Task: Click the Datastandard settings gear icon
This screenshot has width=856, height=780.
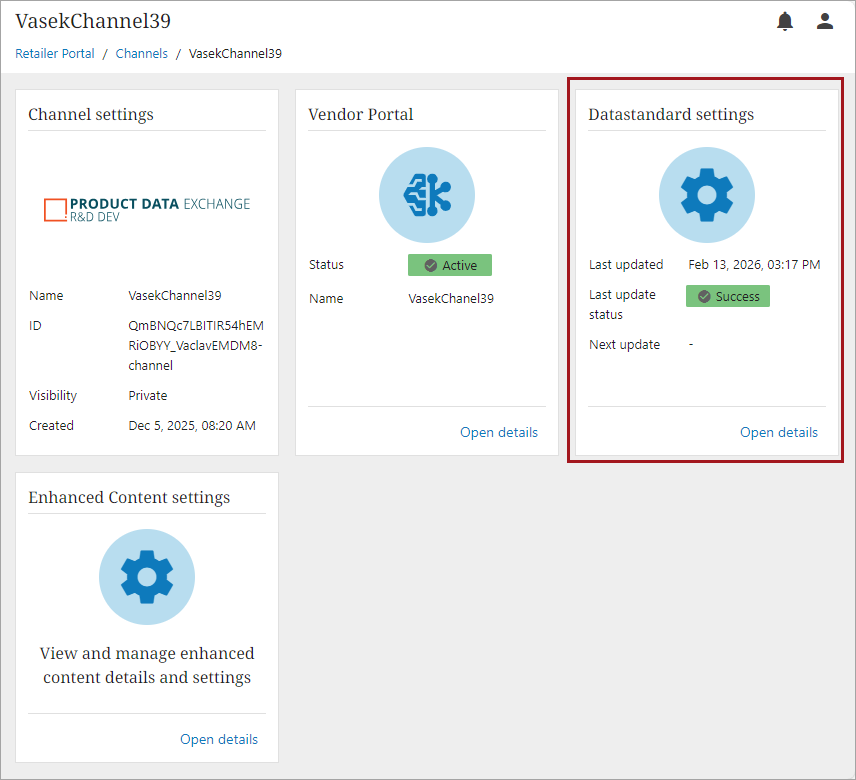Action: (707, 195)
